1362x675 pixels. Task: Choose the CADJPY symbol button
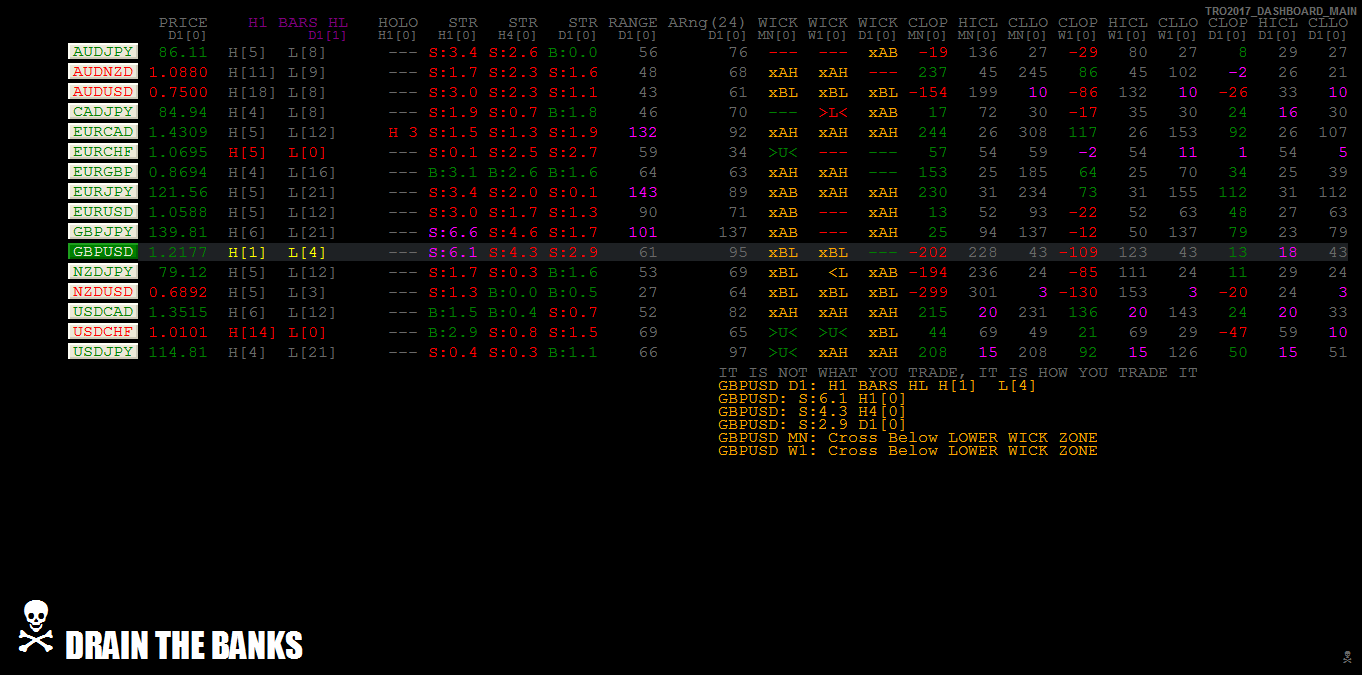[x=103, y=111]
